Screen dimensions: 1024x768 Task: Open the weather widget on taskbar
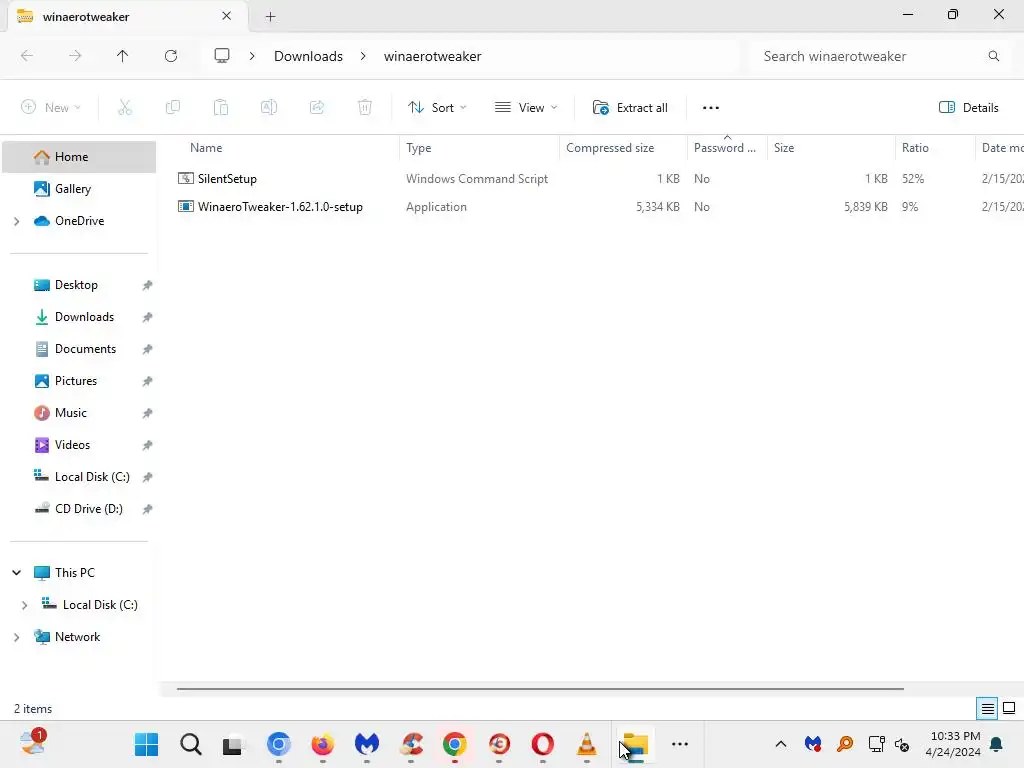(32, 743)
